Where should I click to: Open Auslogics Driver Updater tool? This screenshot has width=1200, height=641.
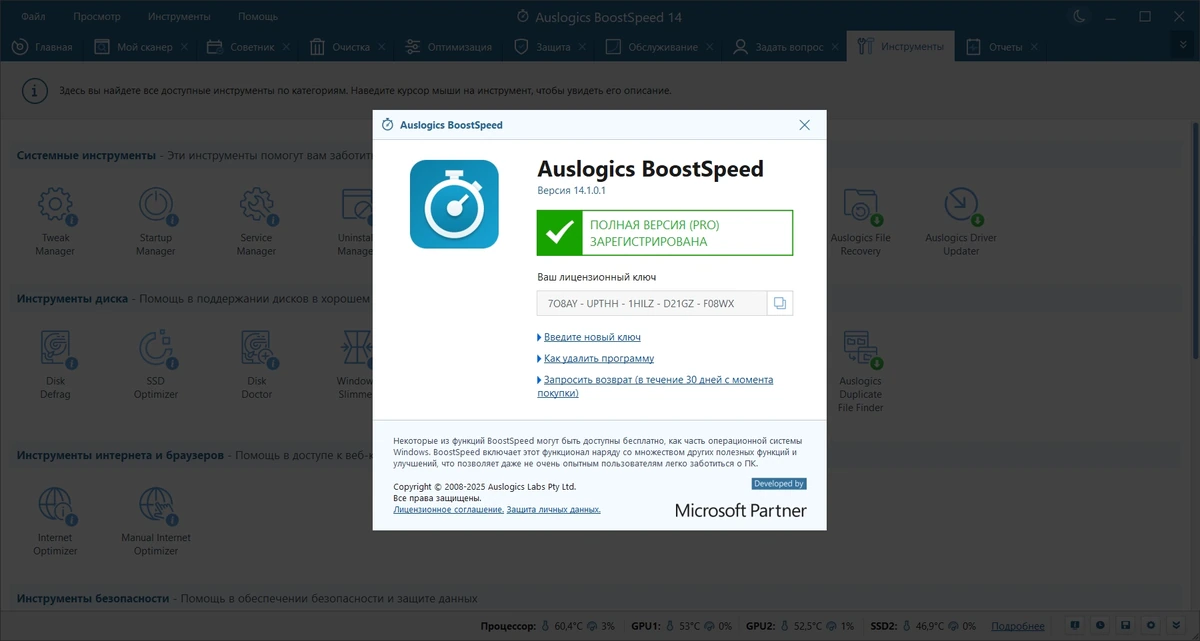[x=961, y=222]
